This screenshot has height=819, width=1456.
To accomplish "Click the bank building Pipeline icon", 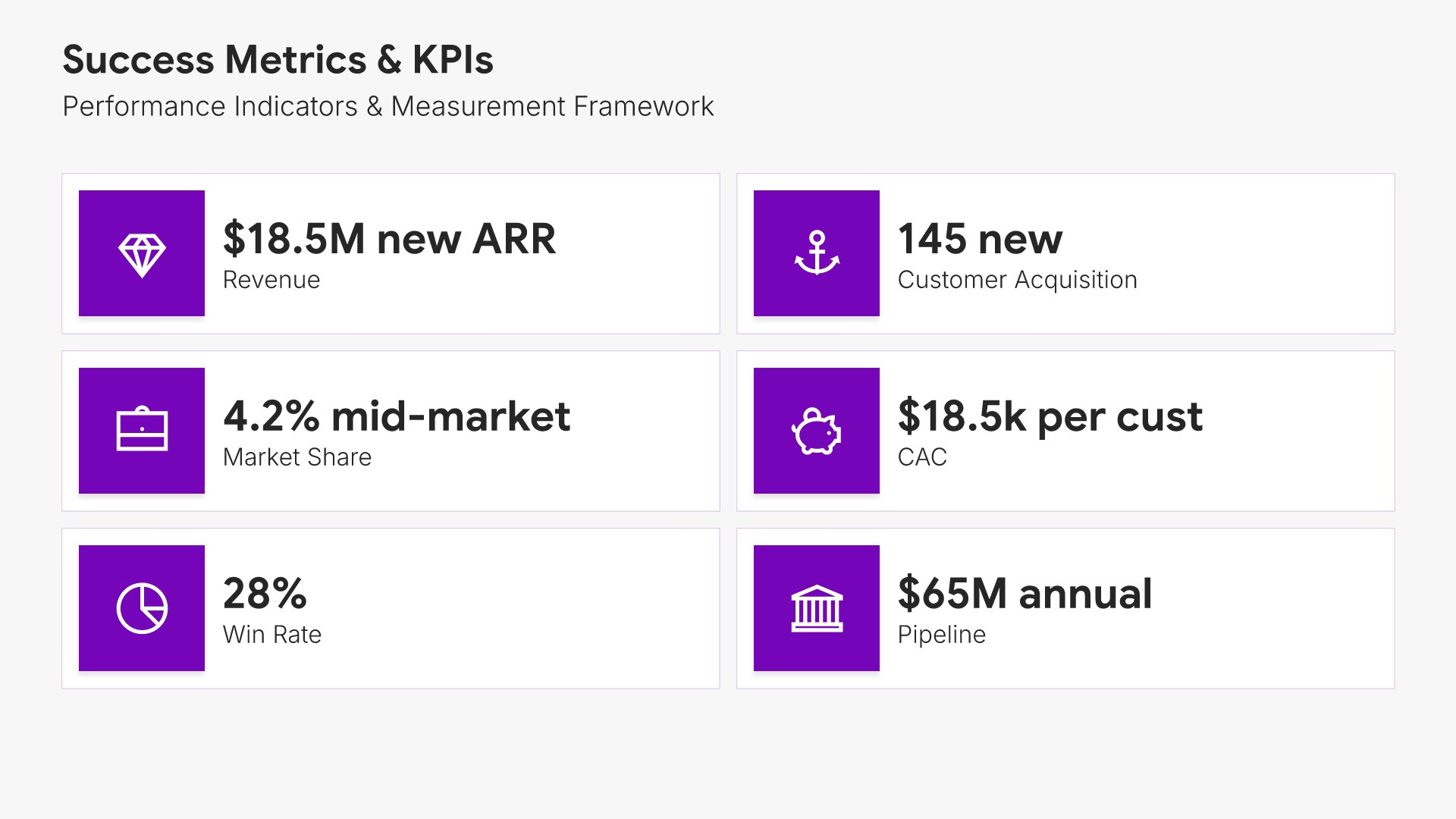I will 817,608.
